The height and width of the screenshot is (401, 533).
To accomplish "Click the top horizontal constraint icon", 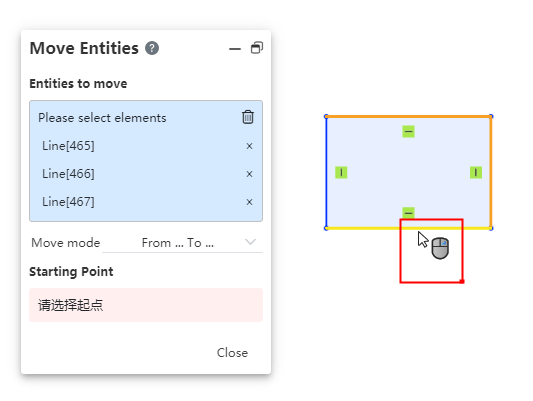I will click(x=409, y=132).
